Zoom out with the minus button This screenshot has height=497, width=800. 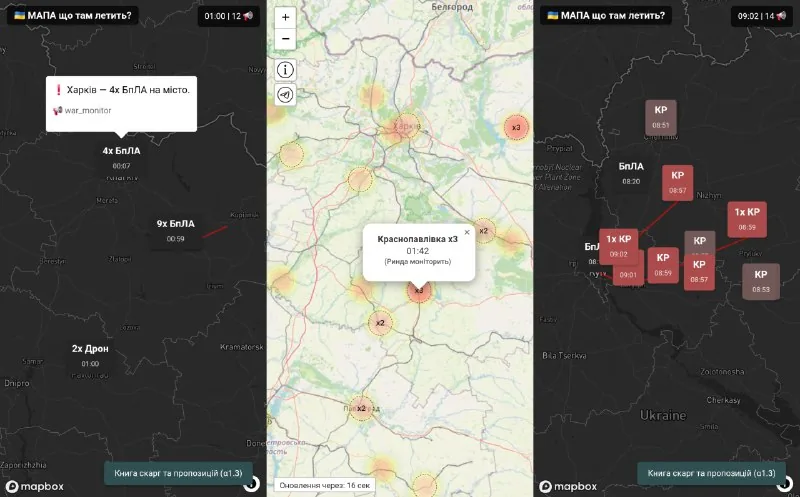tap(285, 39)
